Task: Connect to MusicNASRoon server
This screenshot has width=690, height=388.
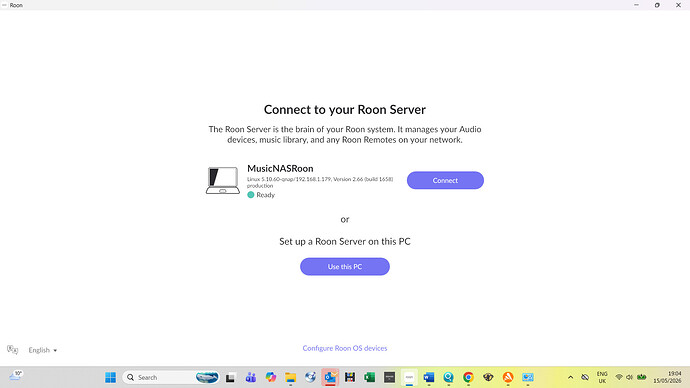Action: pos(445,180)
